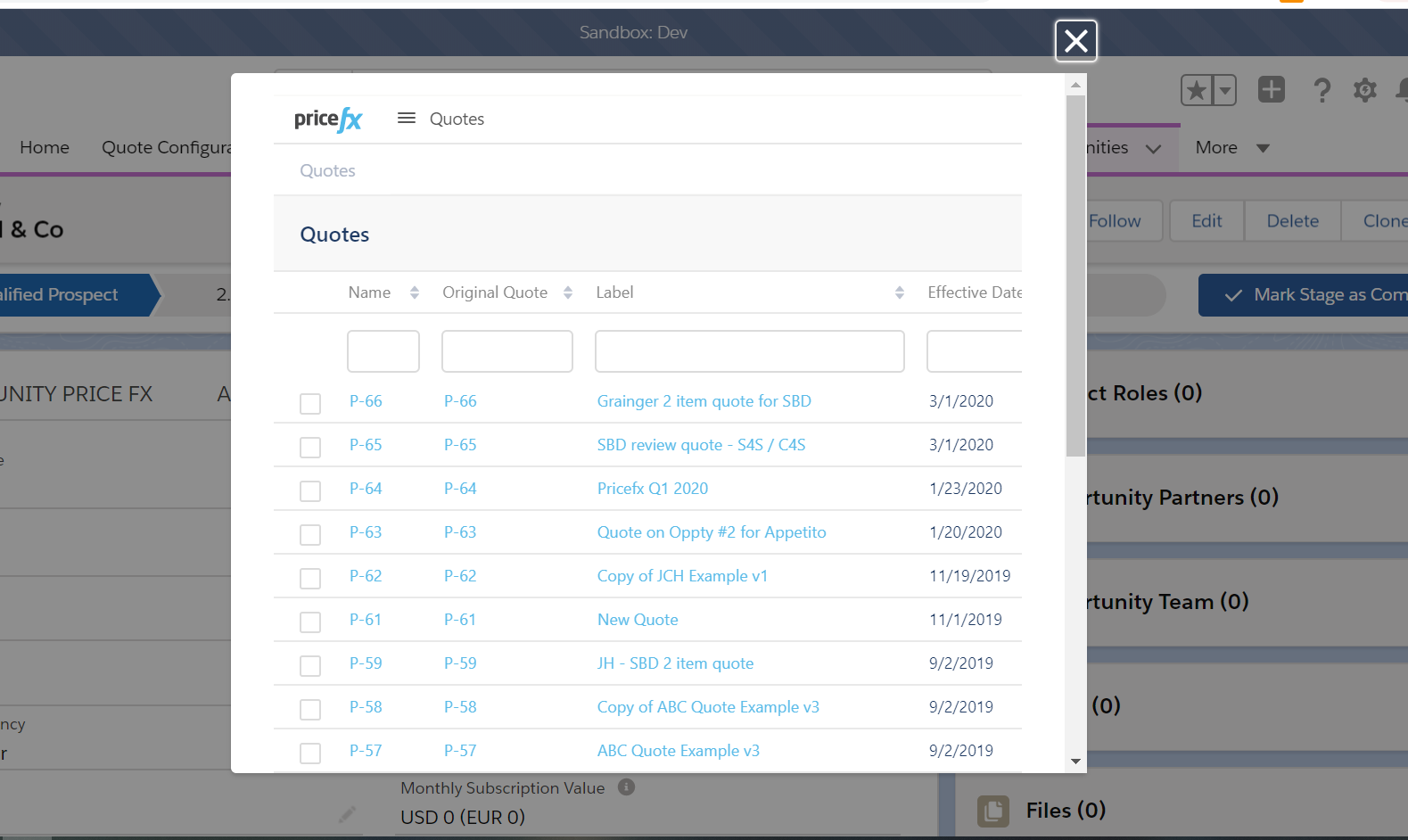Check the box next to P-58
Viewport: 1408px width, 840px height.
click(310, 710)
